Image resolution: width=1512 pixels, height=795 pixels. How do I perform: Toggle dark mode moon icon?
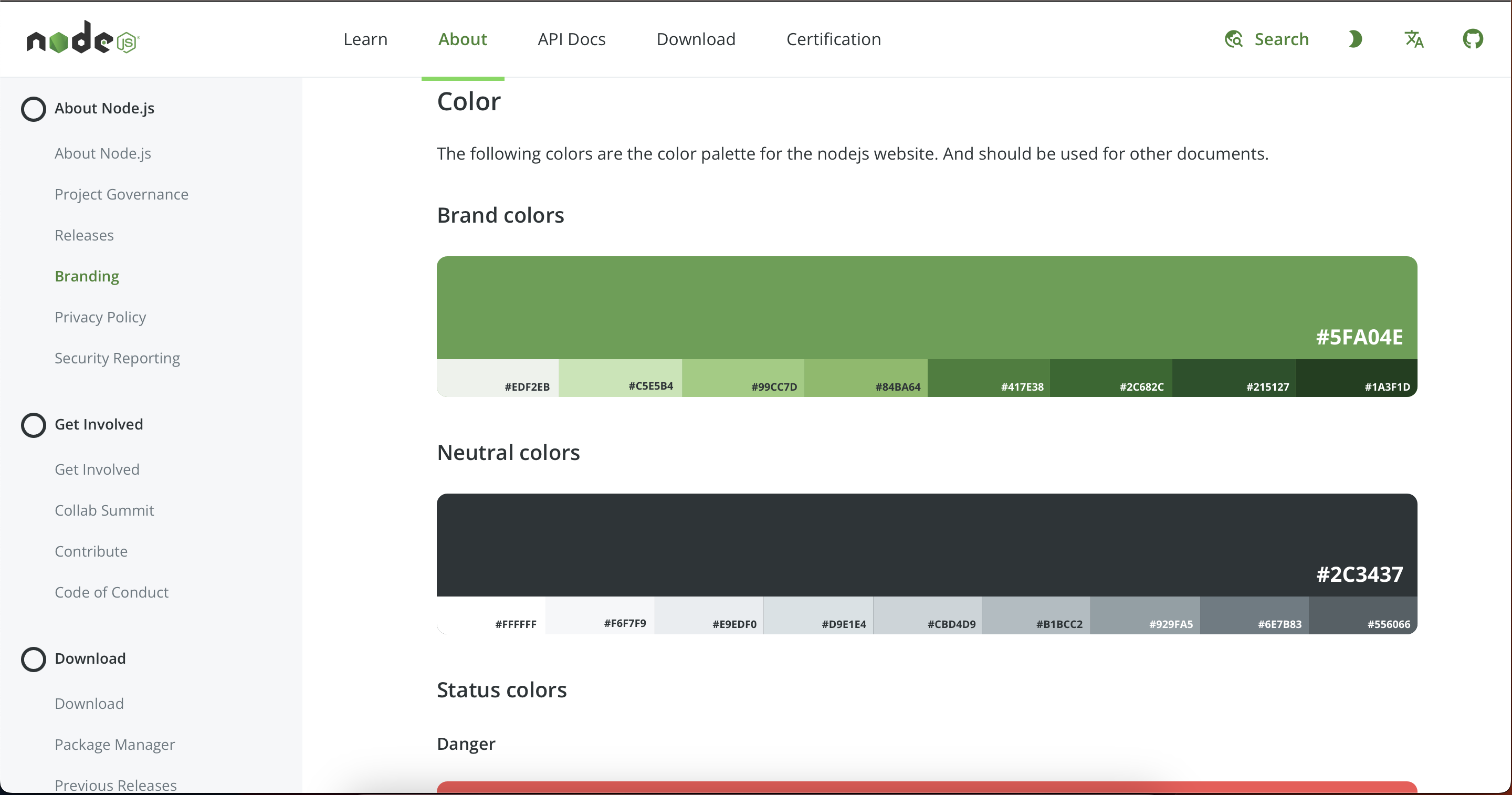pos(1354,39)
